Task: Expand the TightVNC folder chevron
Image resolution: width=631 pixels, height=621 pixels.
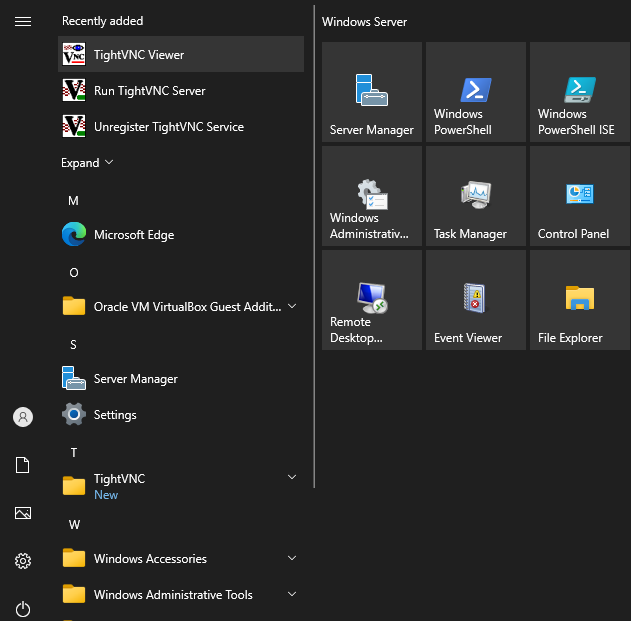Action: [x=292, y=477]
